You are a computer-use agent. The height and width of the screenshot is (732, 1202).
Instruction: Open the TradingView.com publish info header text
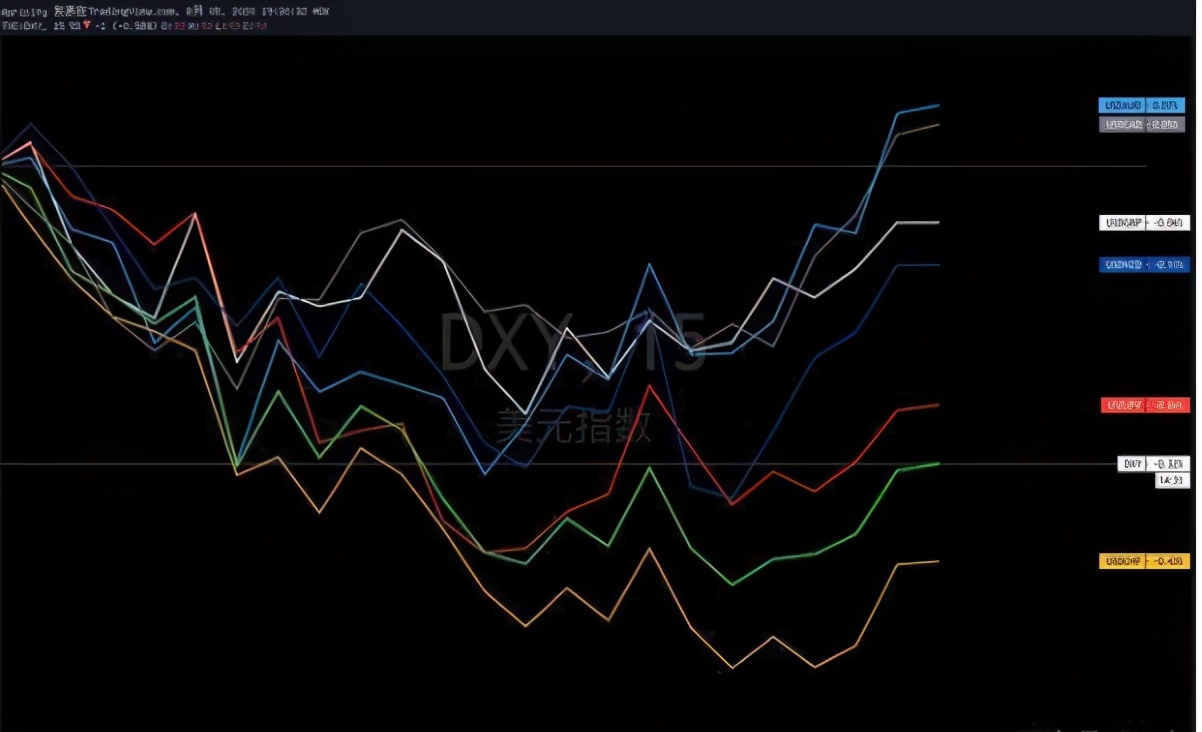[166, 10]
